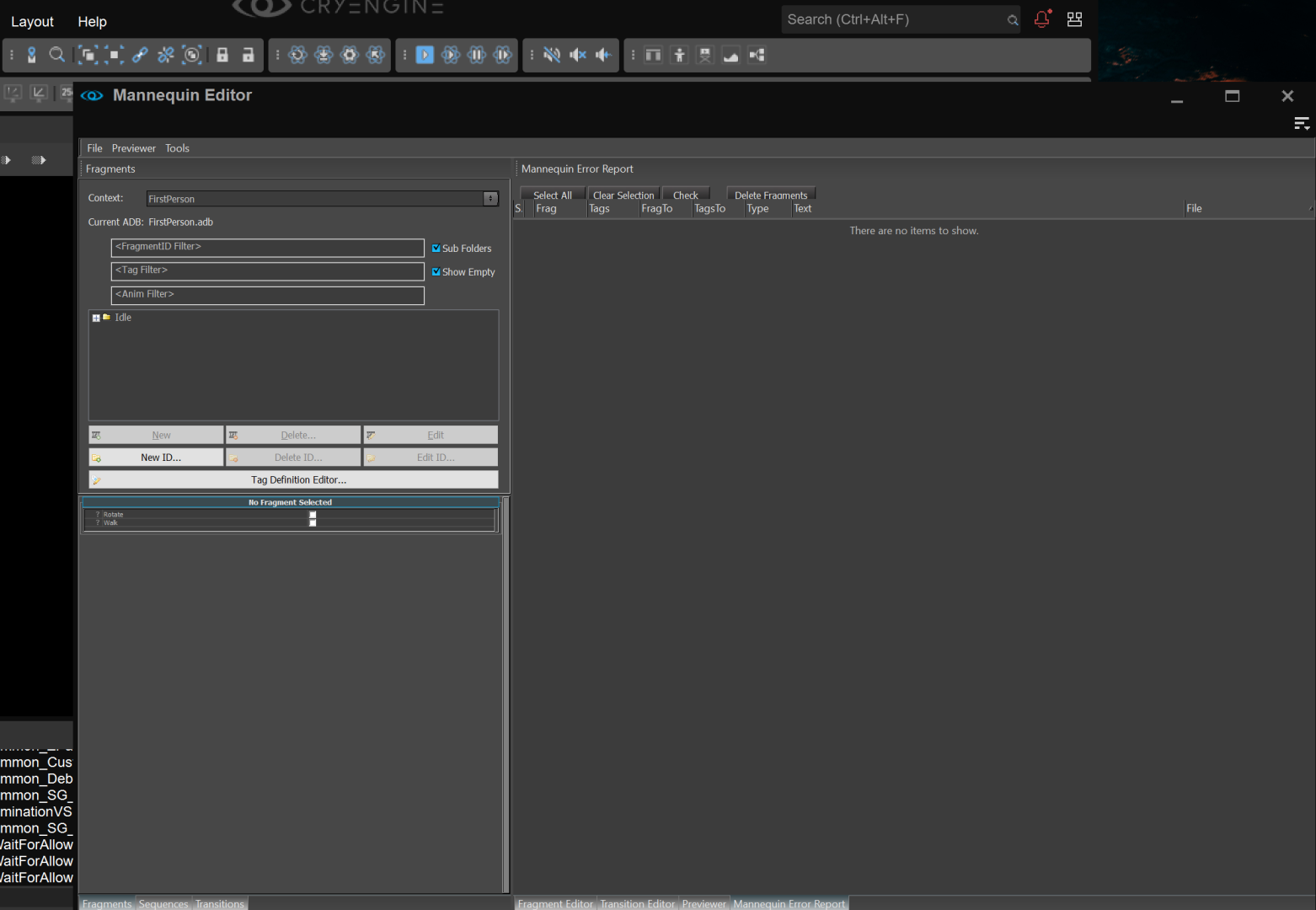Click the closed padlock lock icon
The image size is (1316, 910).
point(222,55)
